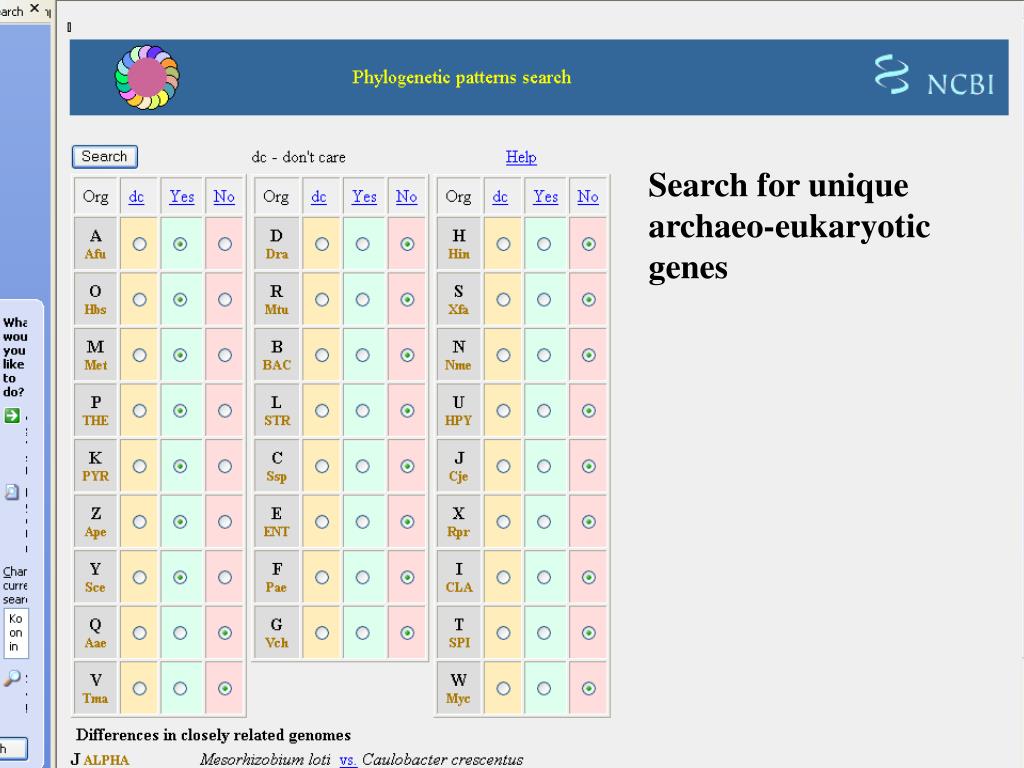Select 'Yes' radio for Q Aae
The height and width of the screenshot is (768, 1024).
click(x=180, y=633)
